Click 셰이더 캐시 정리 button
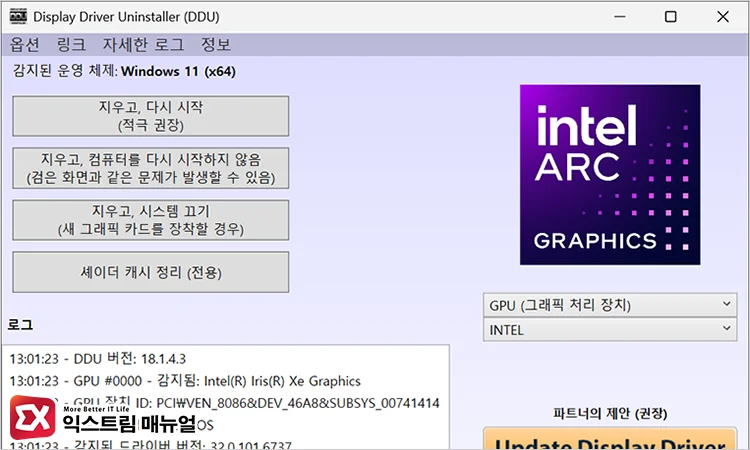The width and height of the screenshot is (750, 450). point(151,272)
